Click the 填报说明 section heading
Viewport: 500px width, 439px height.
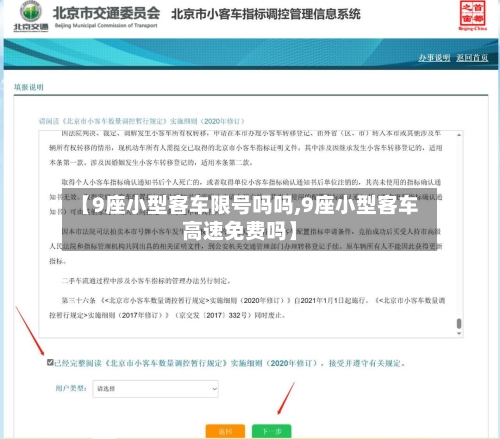point(29,87)
